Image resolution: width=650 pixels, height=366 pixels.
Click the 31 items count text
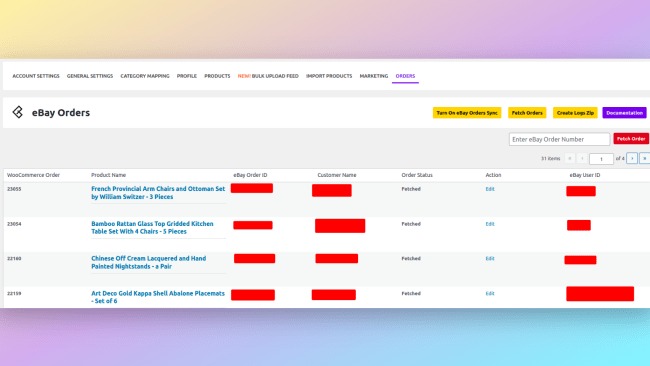pos(551,158)
